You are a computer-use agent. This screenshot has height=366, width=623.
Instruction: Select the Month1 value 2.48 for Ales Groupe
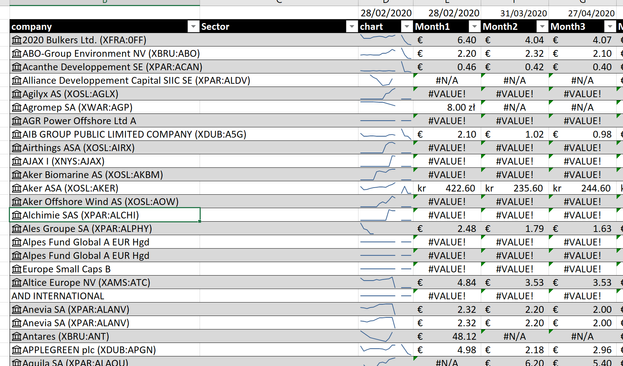pyautogui.click(x=447, y=229)
